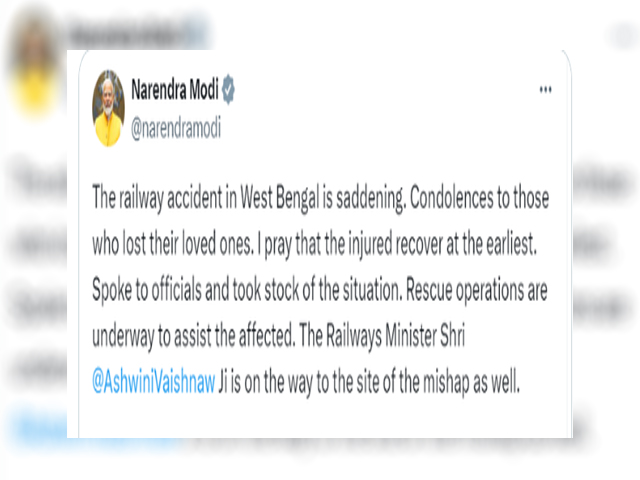Click the tweet line starting "who lost their"

(x=314, y=244)
